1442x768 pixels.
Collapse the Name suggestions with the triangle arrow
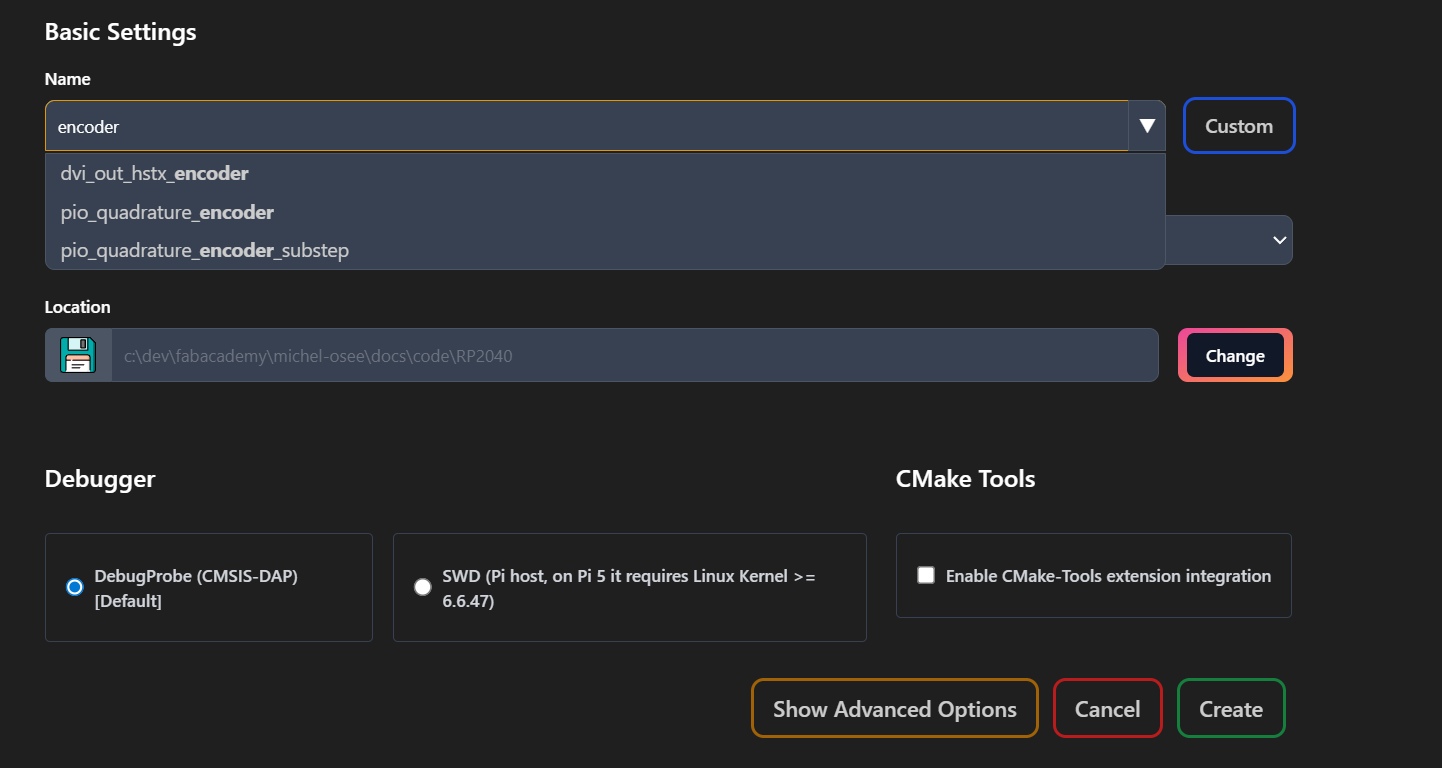1147,126
